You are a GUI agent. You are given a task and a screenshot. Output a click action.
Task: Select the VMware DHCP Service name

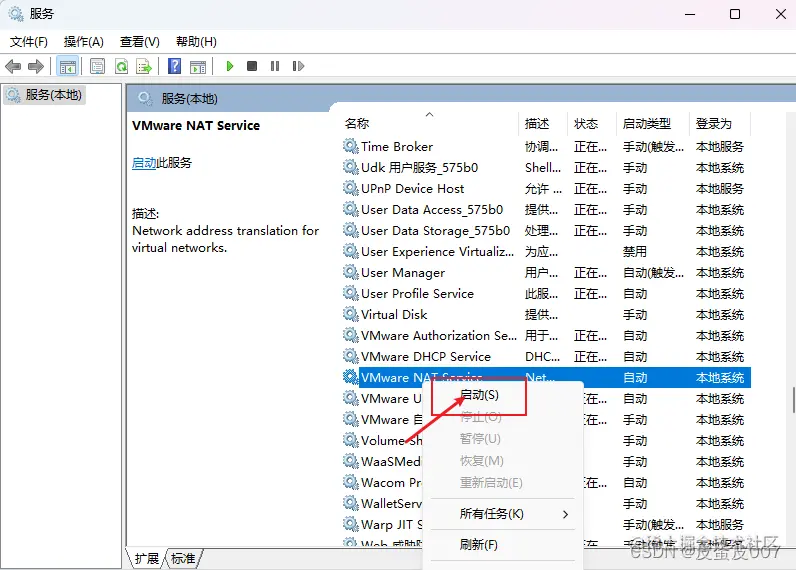426,357
